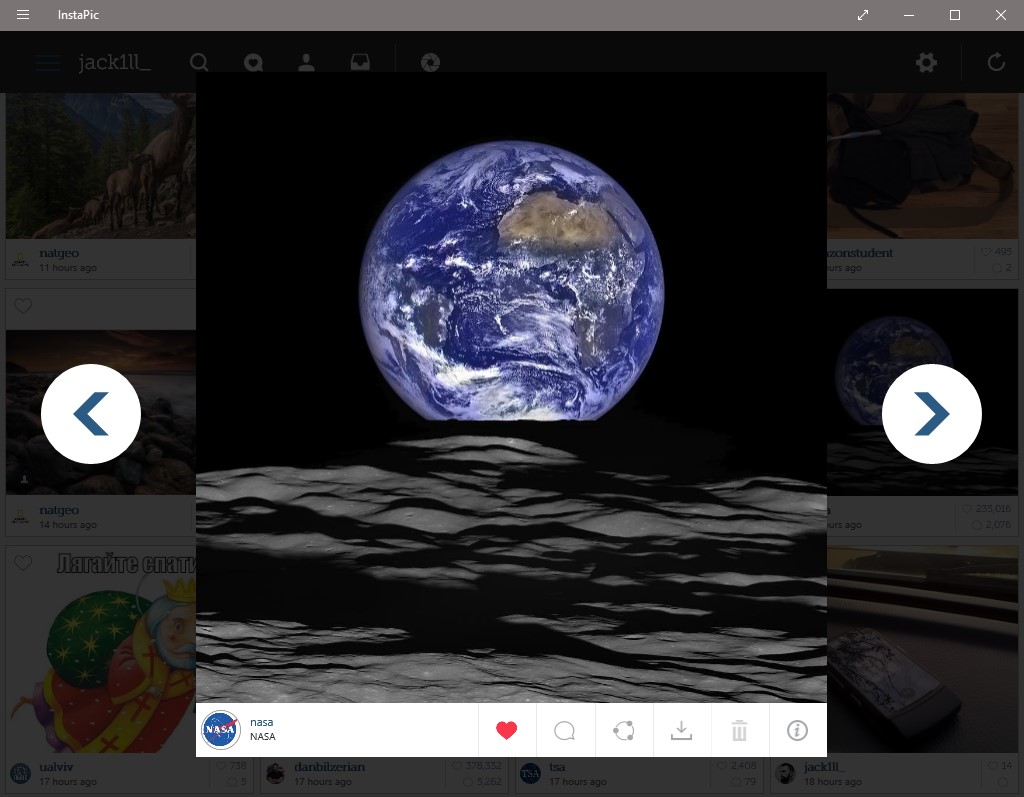This screenshot has height=797, width=1024.
Task: Open the camera shutter icon in header
Action: point(430,63)
